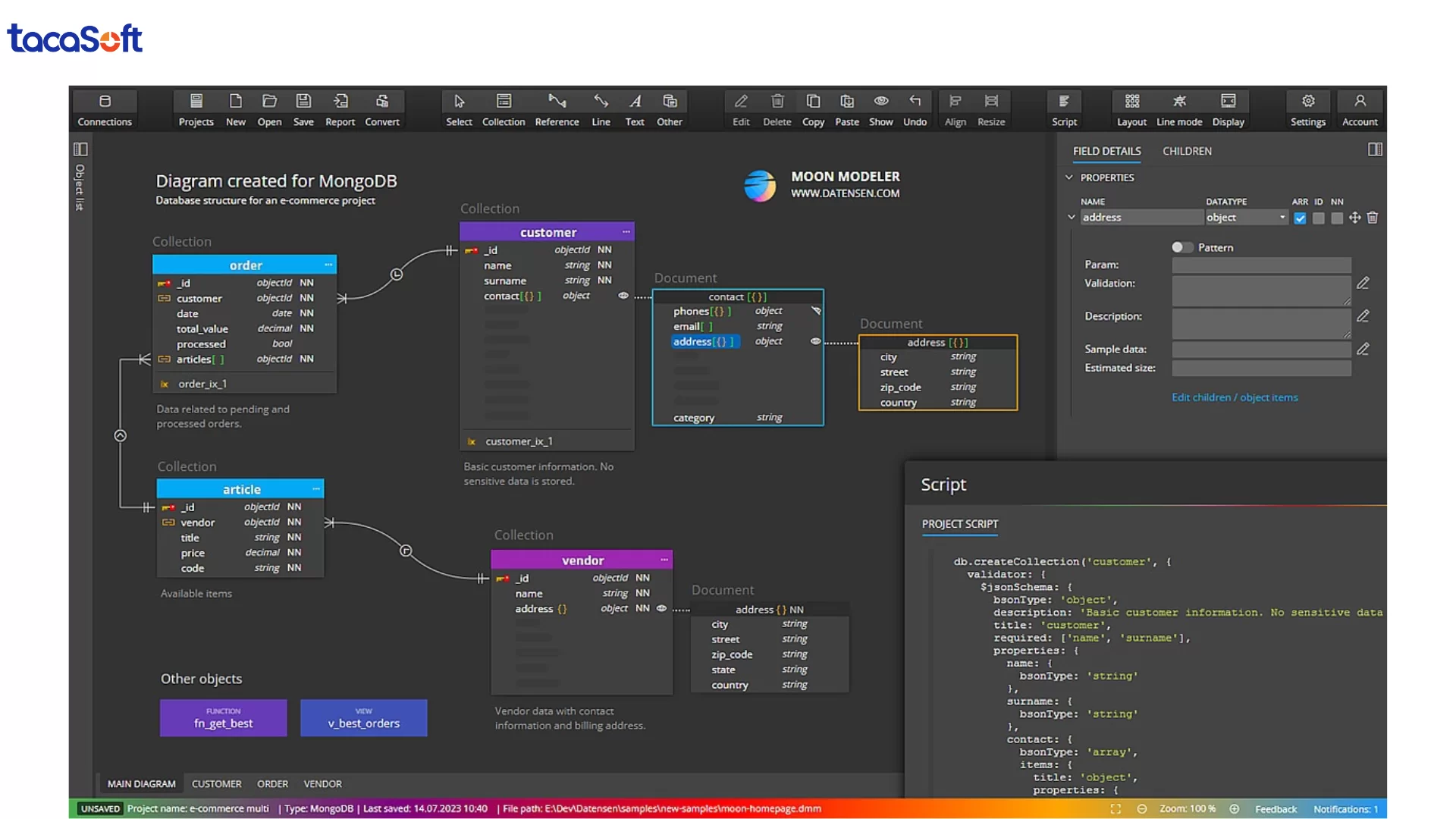Open the CUSTOMER diagram tab
1456x819 pixels.
pyautogui.click(x=216, y=783)
